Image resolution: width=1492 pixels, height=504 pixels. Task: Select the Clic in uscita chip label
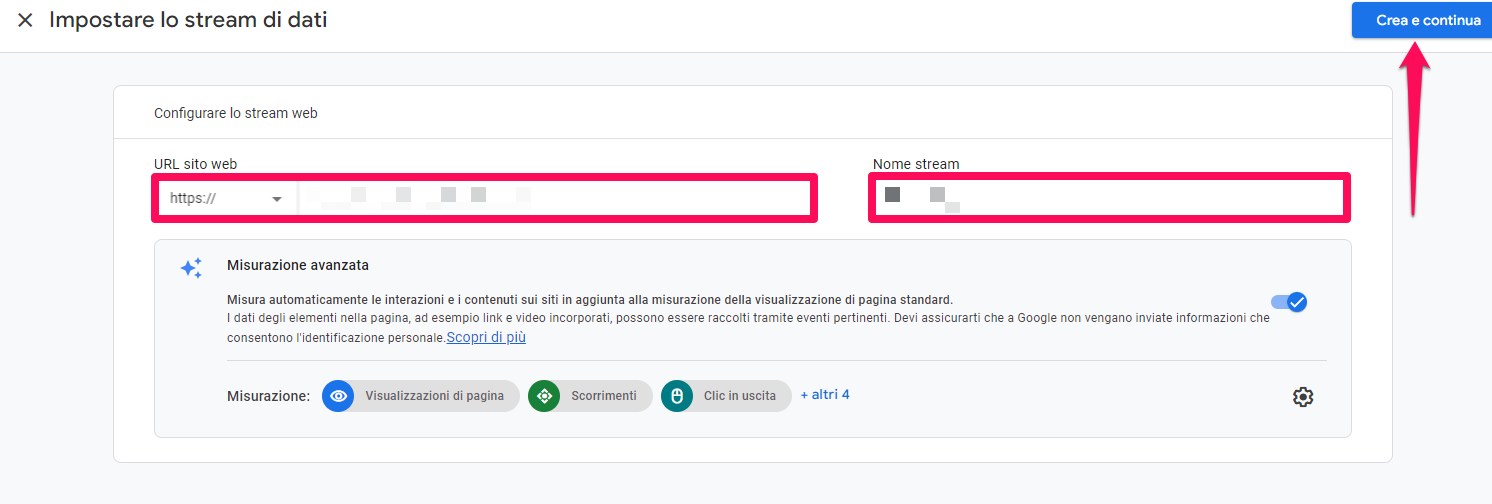click(740, 396)
